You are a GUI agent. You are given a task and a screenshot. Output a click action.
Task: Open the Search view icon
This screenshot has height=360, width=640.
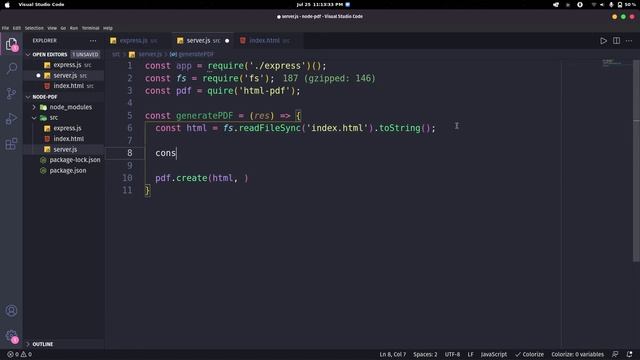11,68
